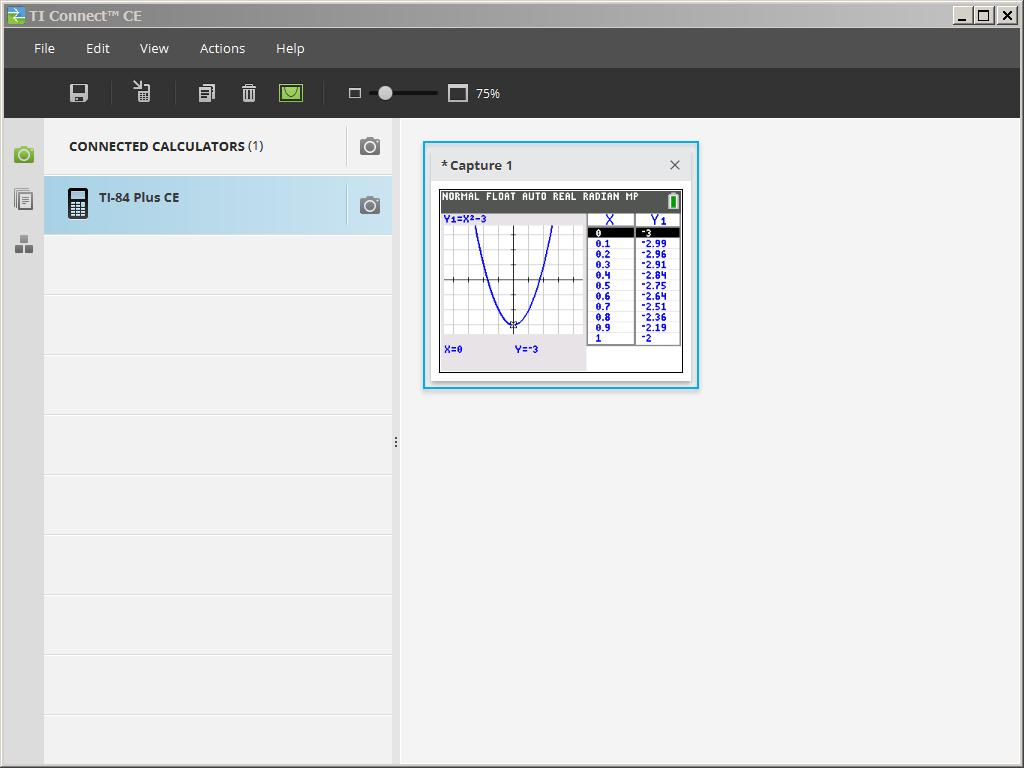Open the Calculator Explorer workspace in sidebar

24,199
